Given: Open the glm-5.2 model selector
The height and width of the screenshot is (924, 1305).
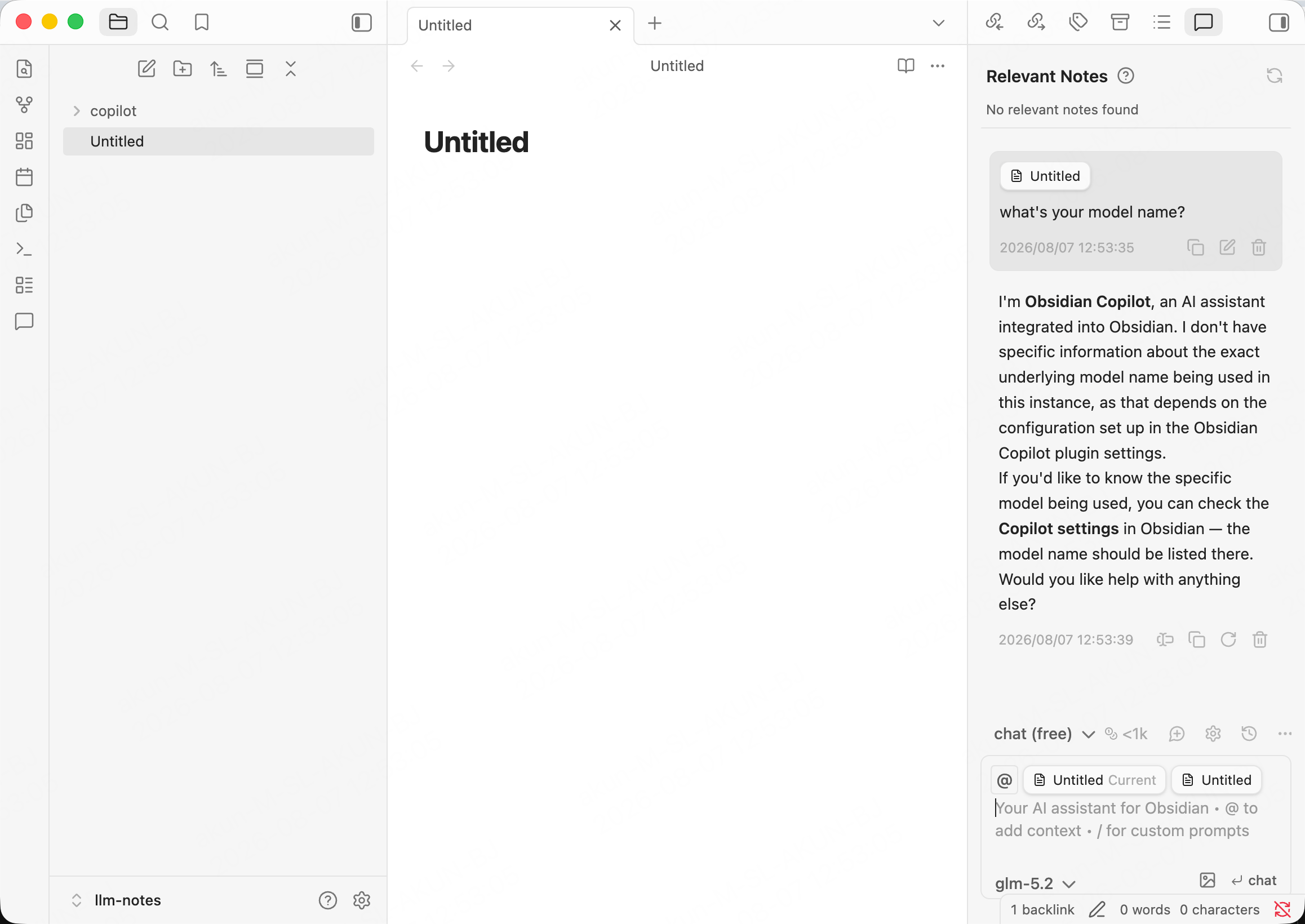Looking at the screenshot, I should click(1035, 883).
